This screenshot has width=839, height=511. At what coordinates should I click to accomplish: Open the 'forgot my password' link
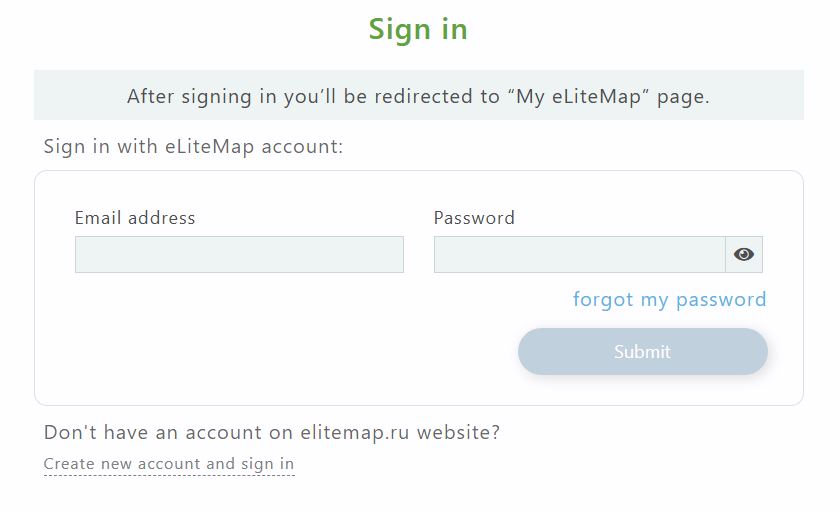(669, 299)
